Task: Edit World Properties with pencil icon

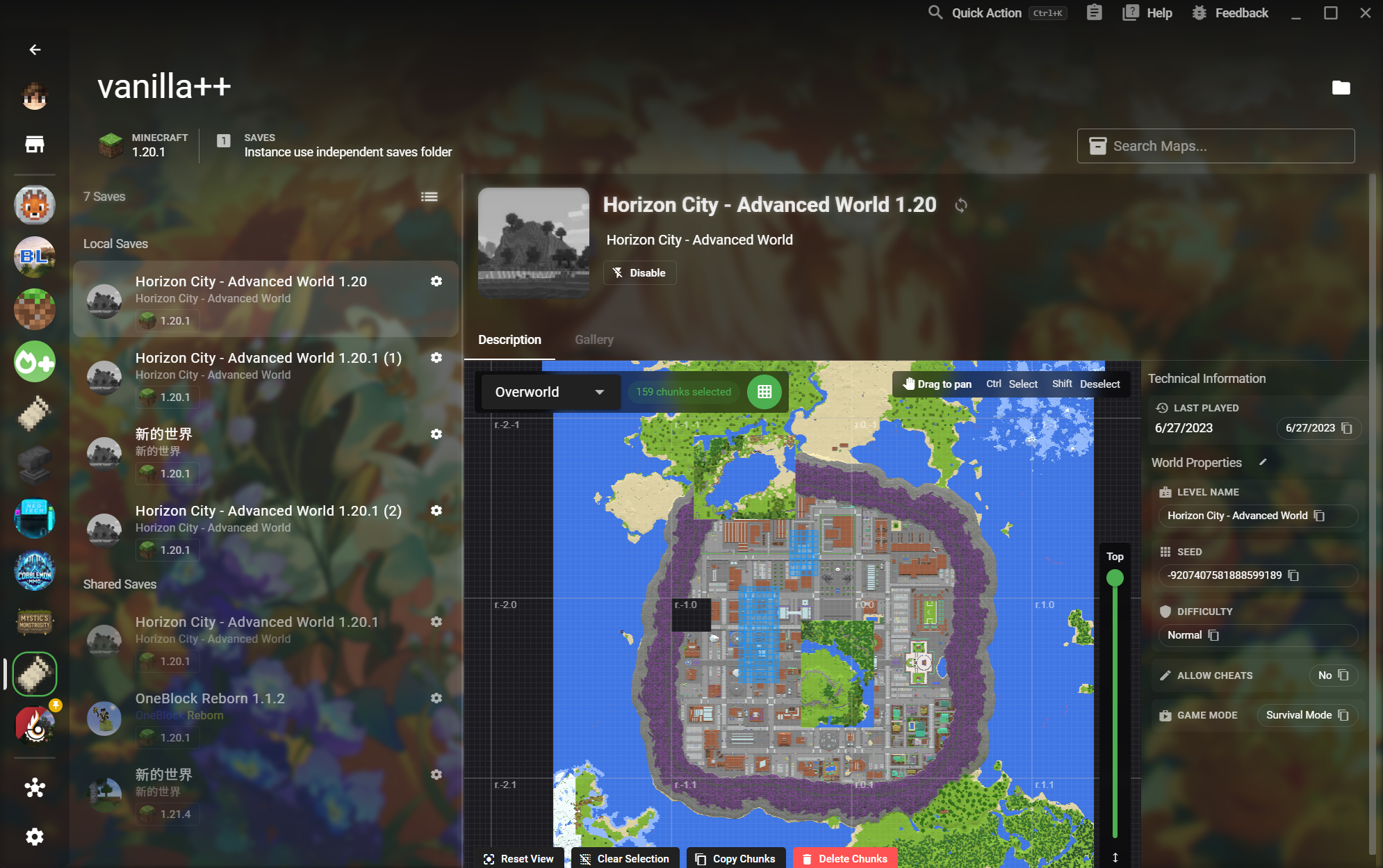Action: tap(1263, 462)
